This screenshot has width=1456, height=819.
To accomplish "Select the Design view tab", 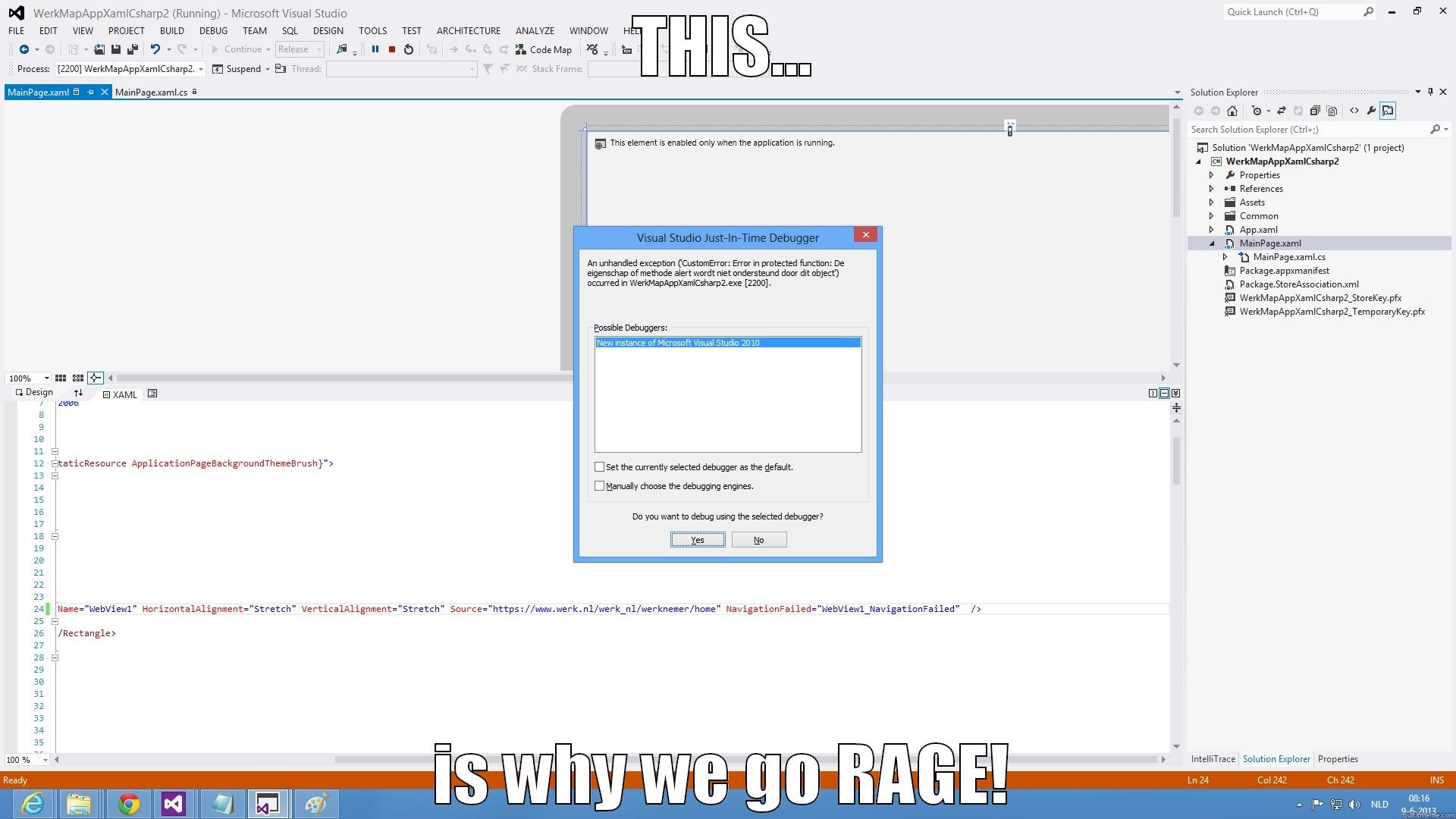I will point(34,393).
